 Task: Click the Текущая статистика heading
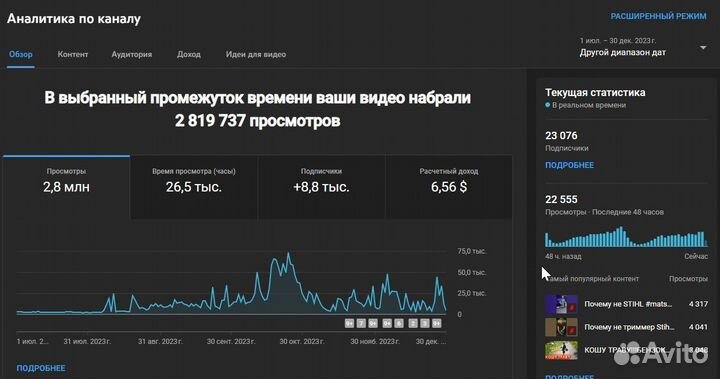595,92
